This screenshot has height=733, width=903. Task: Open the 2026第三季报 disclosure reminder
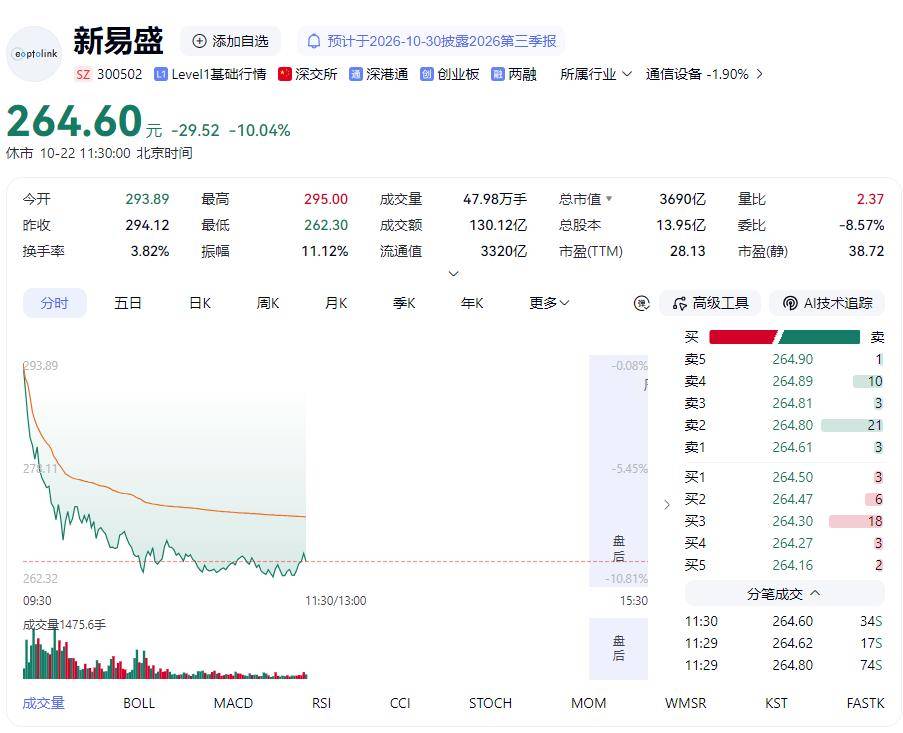(431, 41)
